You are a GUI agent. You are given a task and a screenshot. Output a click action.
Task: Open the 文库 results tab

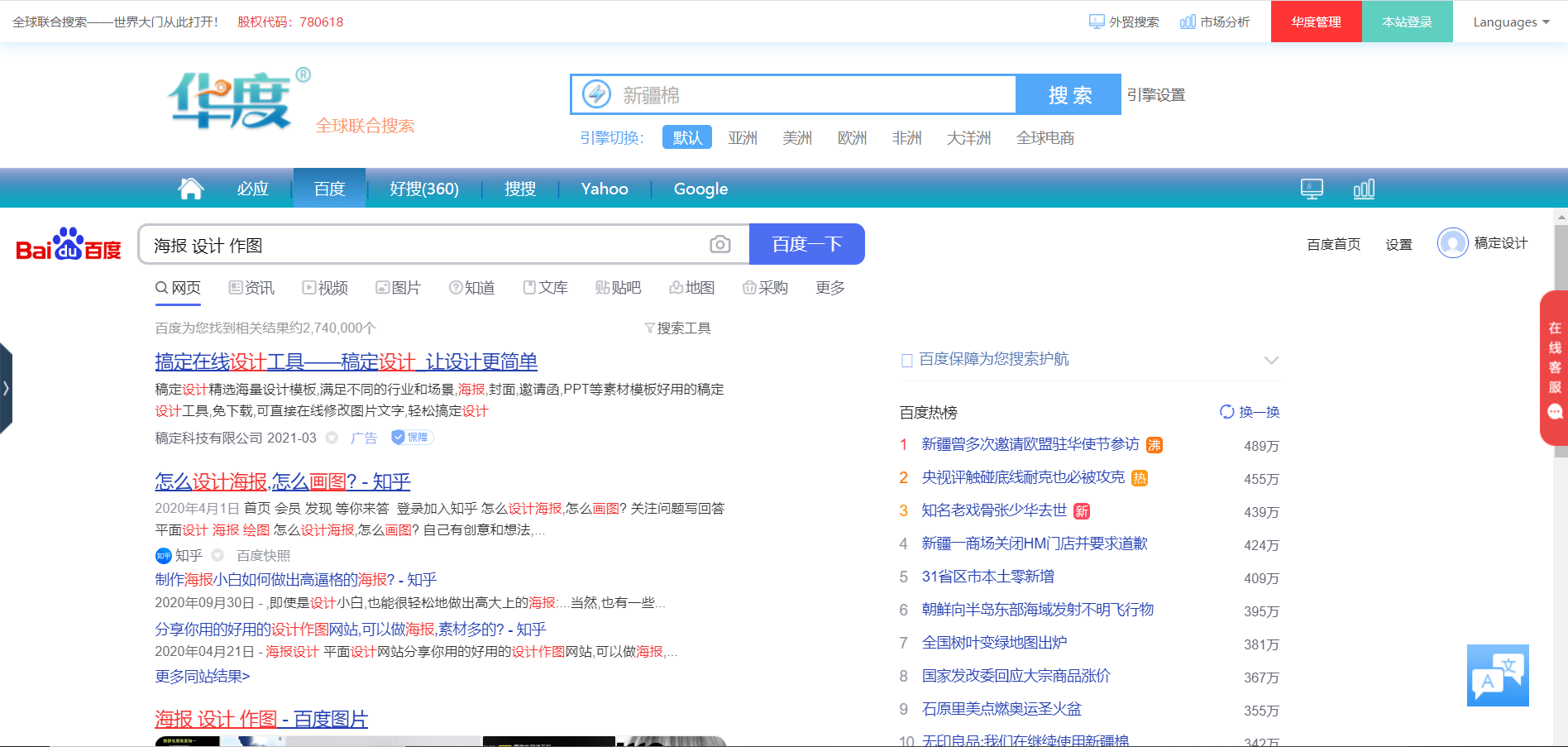pos(545,287)
